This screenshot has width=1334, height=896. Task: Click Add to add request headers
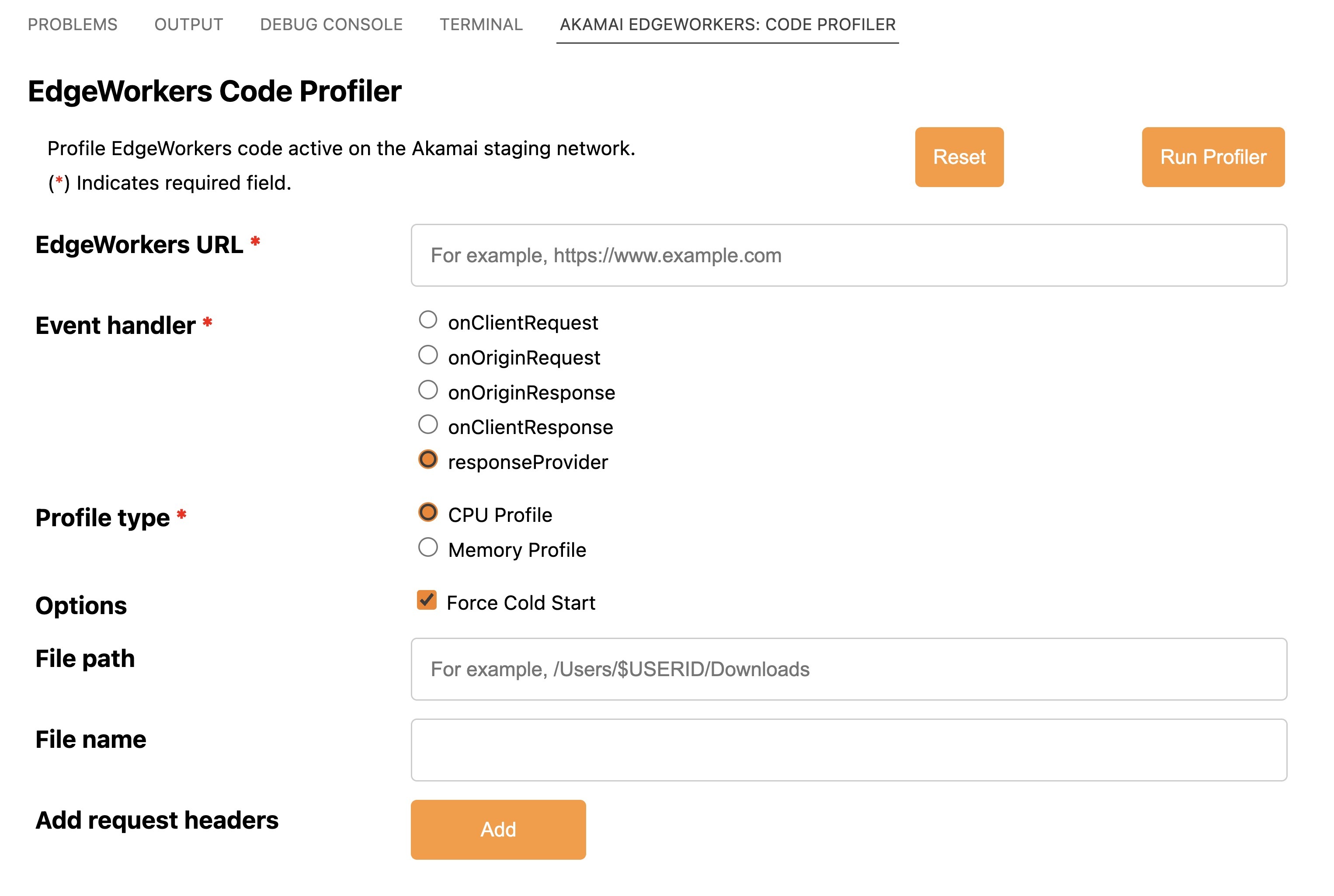click(498, 830)
